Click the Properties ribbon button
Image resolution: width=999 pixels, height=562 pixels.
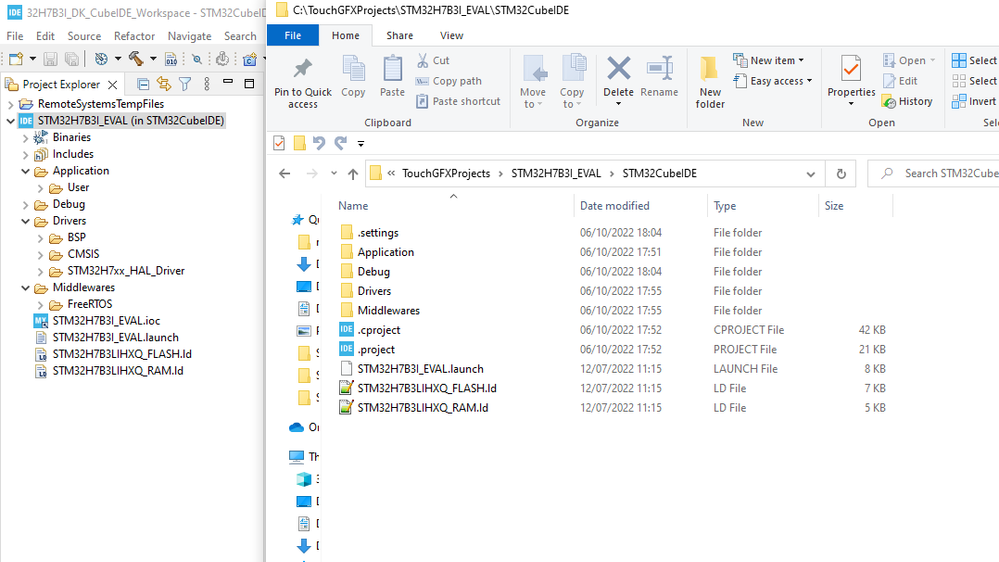(x=851, y=80)
